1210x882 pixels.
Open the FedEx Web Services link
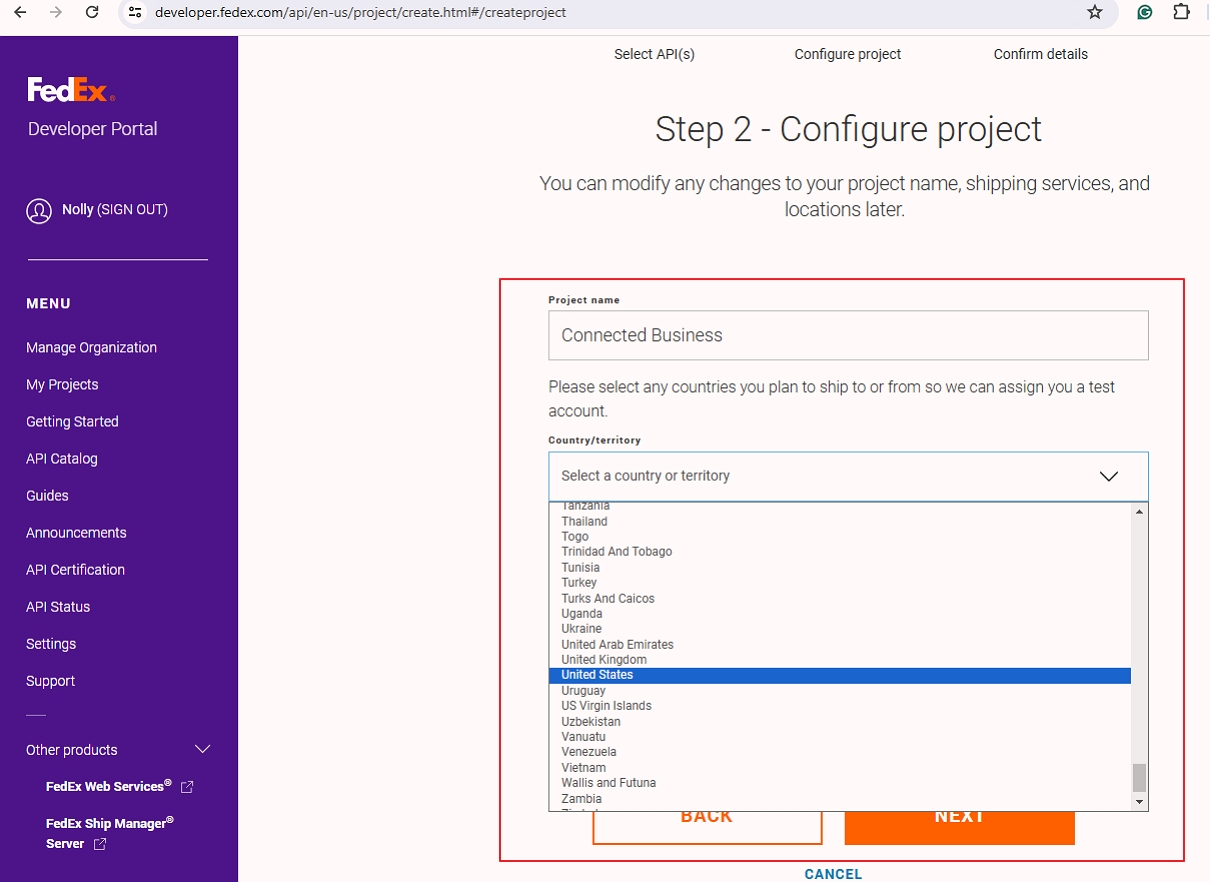[x=109, y=786]
